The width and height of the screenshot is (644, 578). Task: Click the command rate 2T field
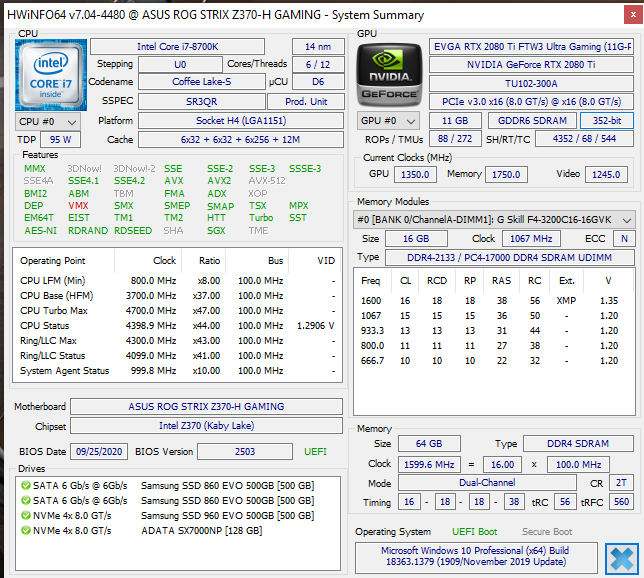pyautogui.click(x=621, y=483)
